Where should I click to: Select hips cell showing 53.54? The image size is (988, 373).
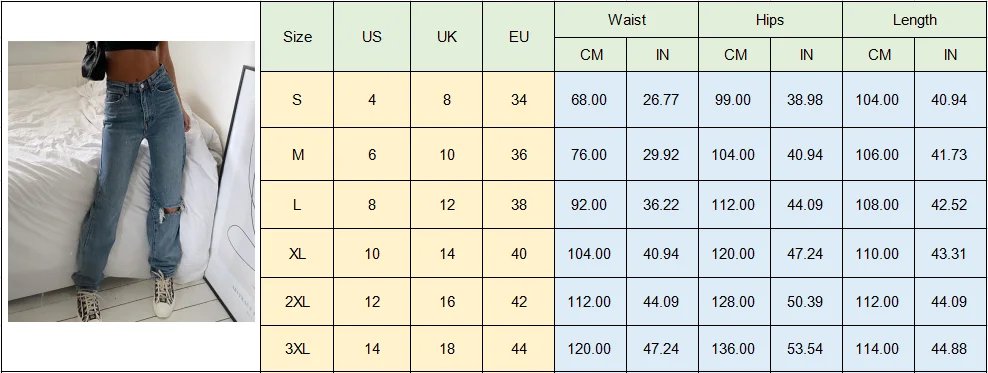pos(806,348)
